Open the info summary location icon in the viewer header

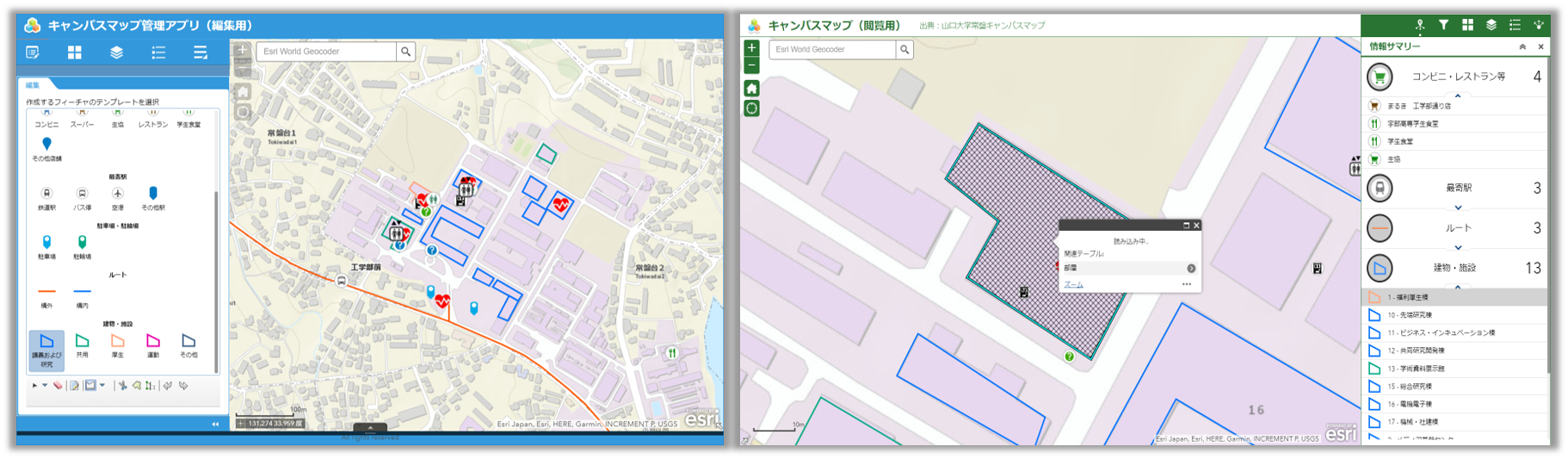click(x=1420, y=25)
